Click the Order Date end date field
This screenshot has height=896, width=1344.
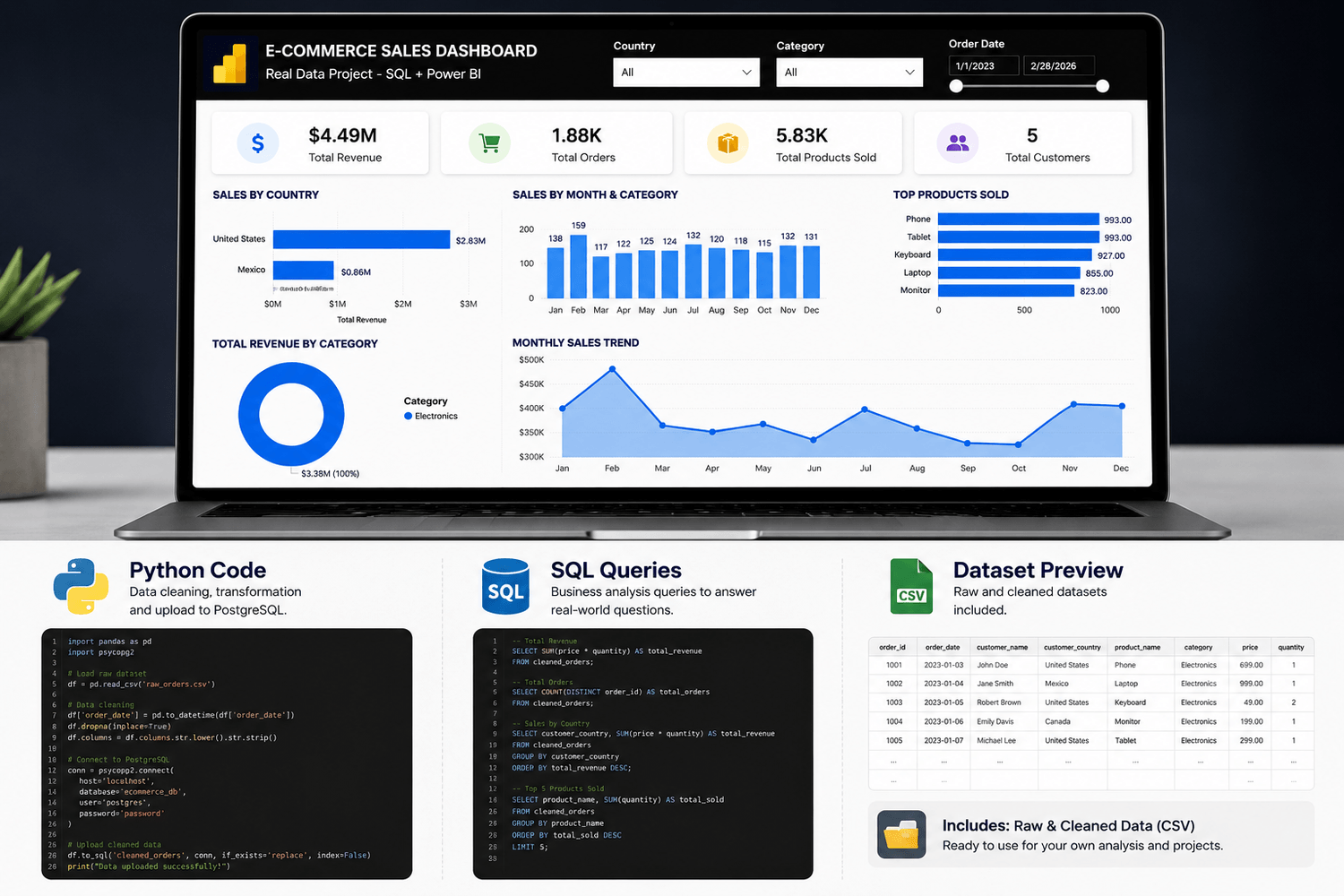coord(1059,66)
